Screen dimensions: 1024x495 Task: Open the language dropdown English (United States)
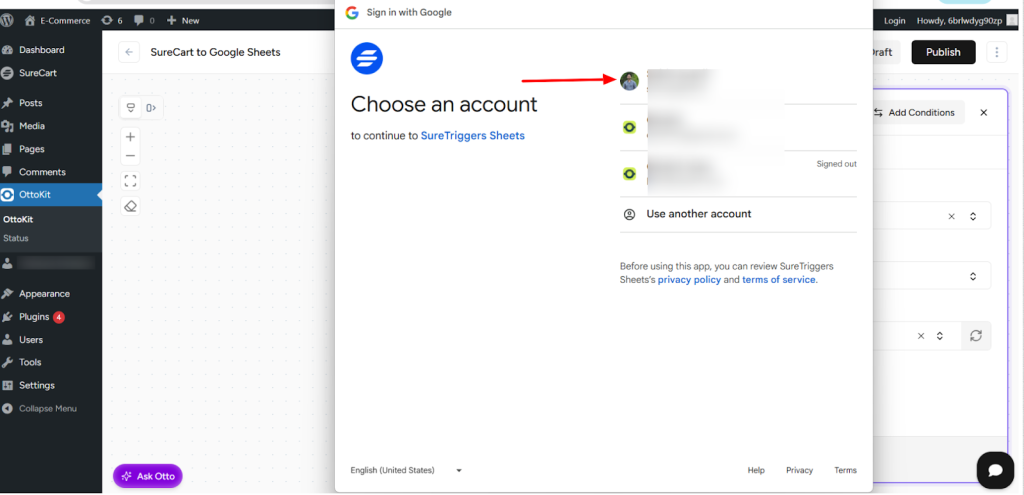(x=406, y=470)
